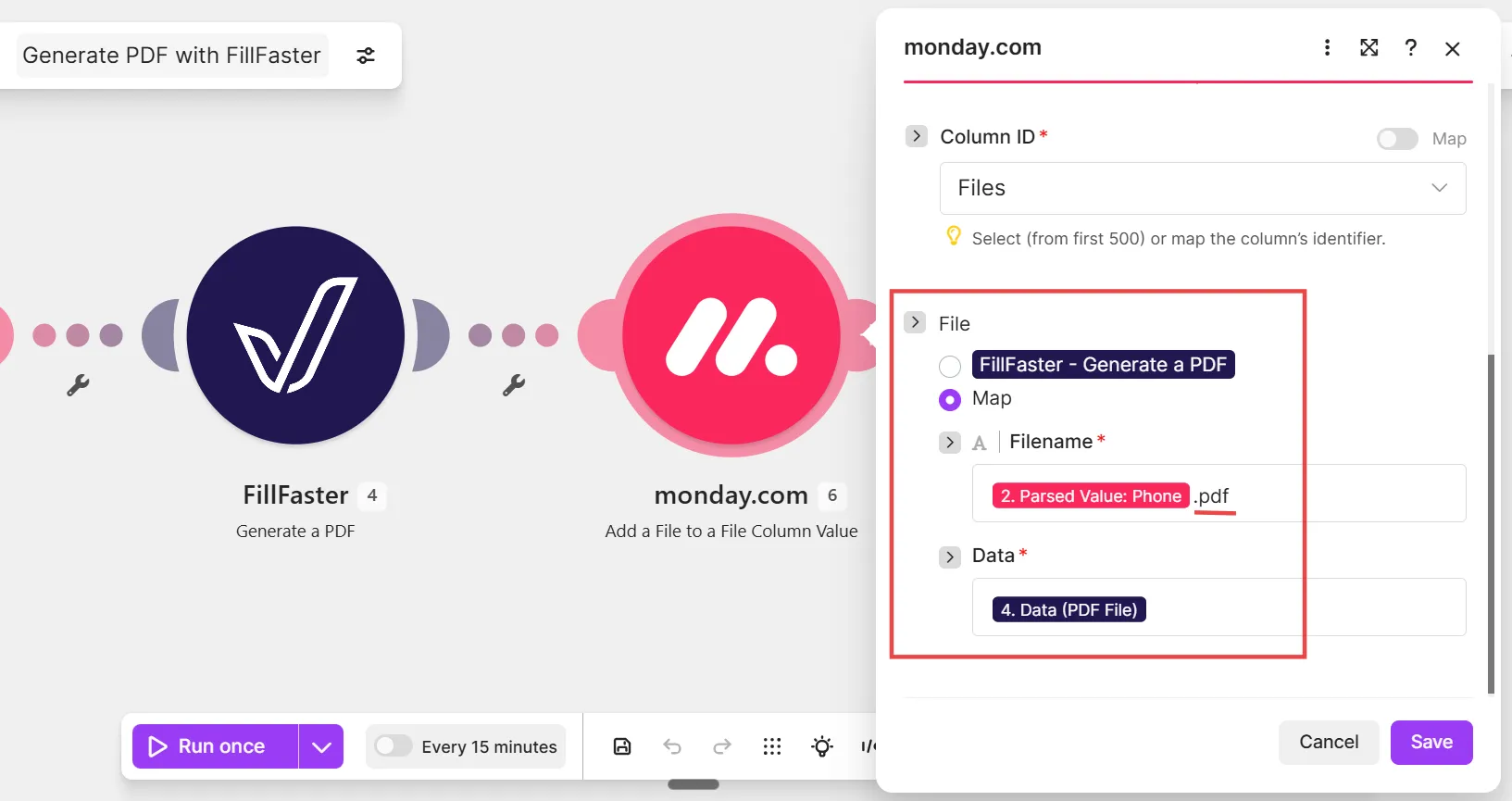Open scenario settings sliders icon

[366, 56]
